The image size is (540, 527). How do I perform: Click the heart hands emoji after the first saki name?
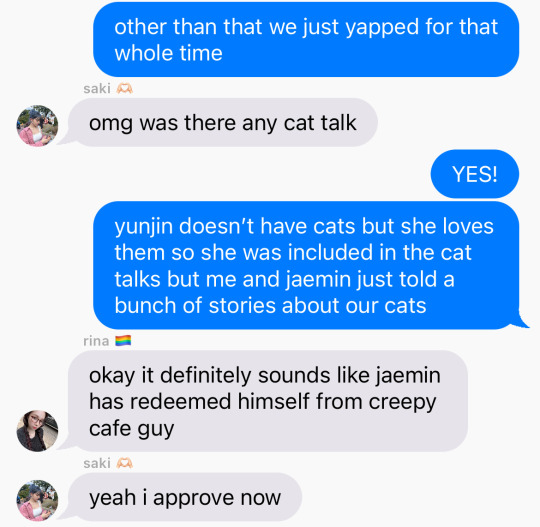124,89
